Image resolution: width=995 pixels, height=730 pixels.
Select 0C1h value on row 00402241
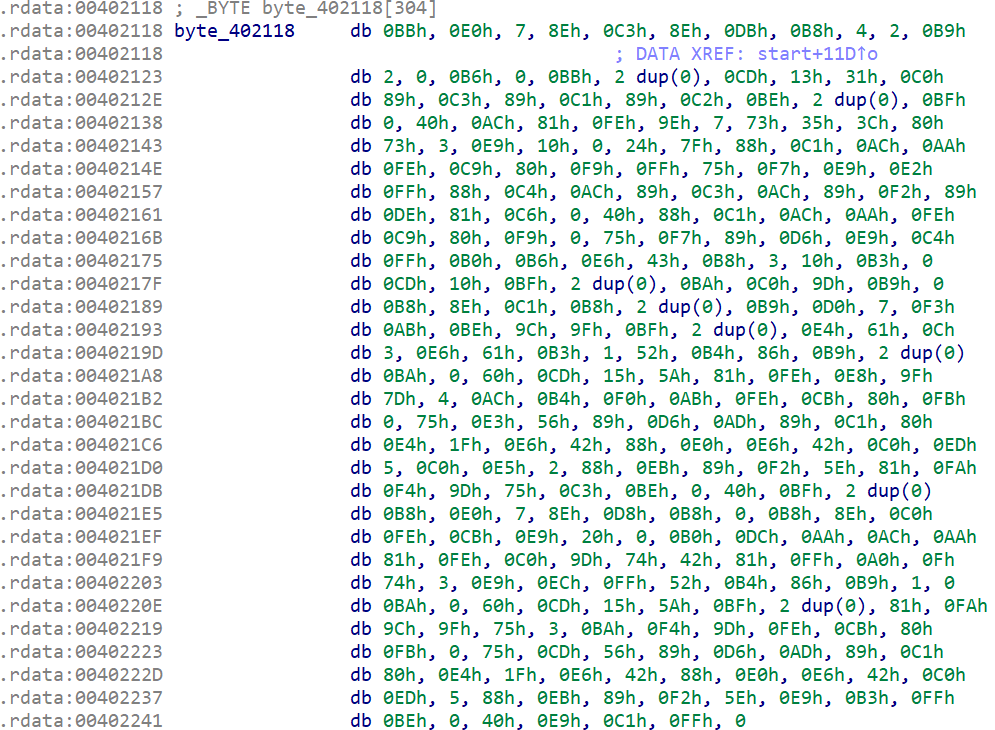tap(625, 721)
